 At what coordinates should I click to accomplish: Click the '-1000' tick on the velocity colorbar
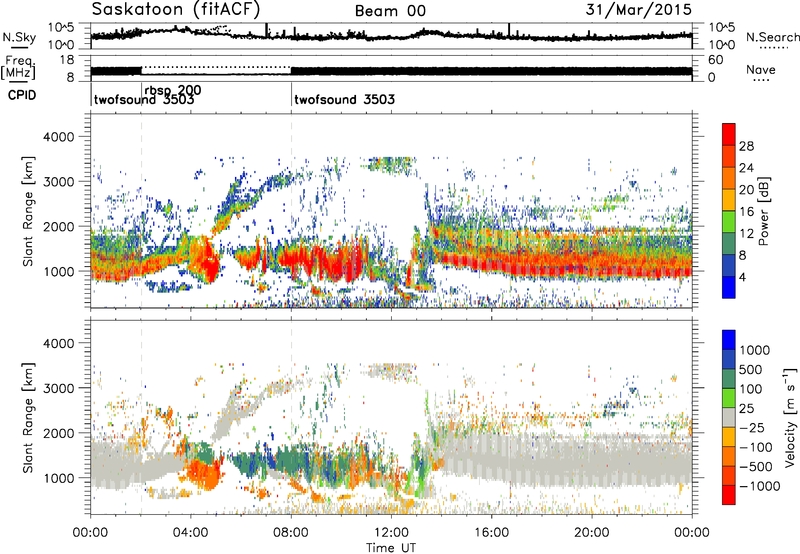point(760,486)
